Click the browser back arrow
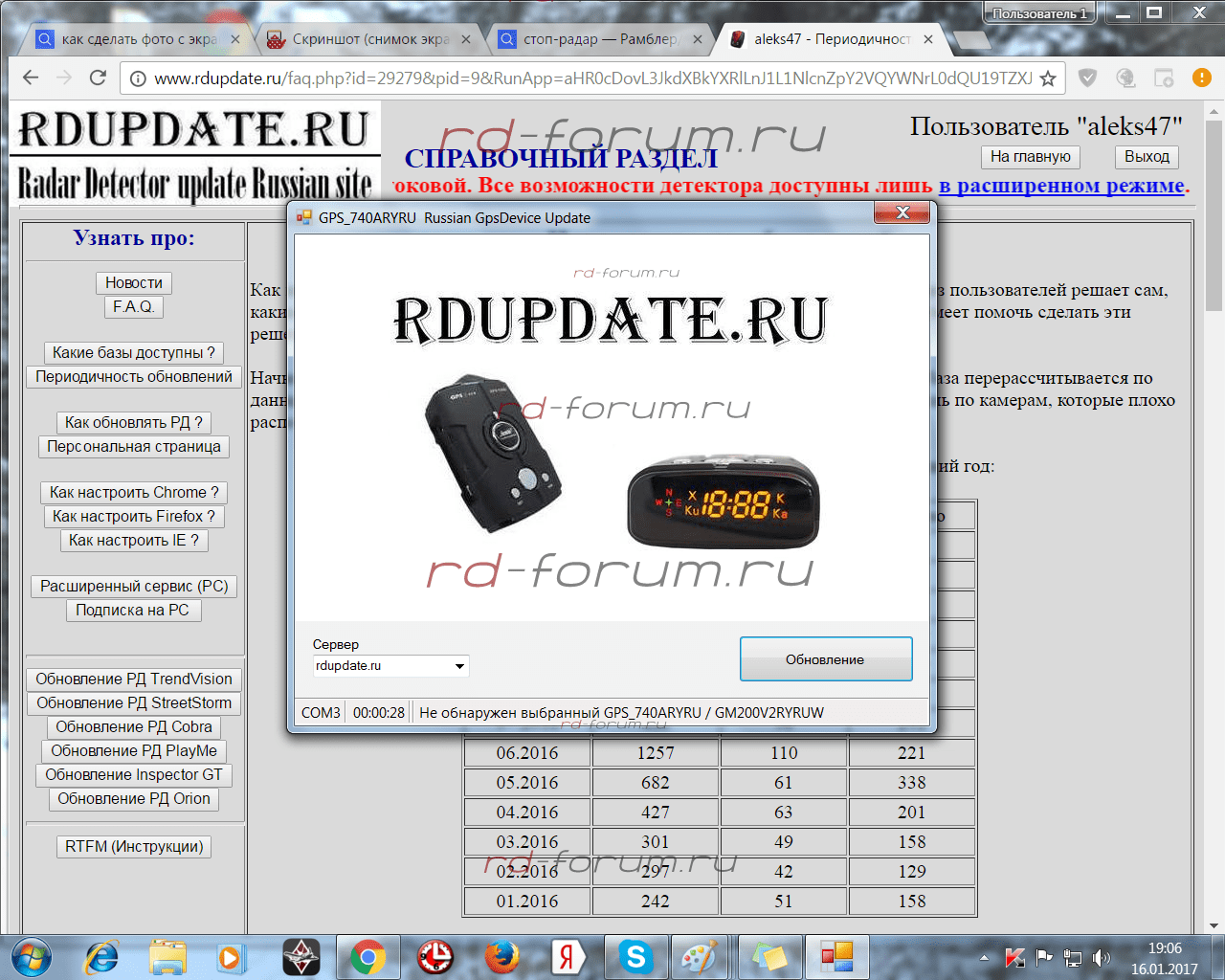Viewport: 1225px width, 980px height. (x=31, y=78)
